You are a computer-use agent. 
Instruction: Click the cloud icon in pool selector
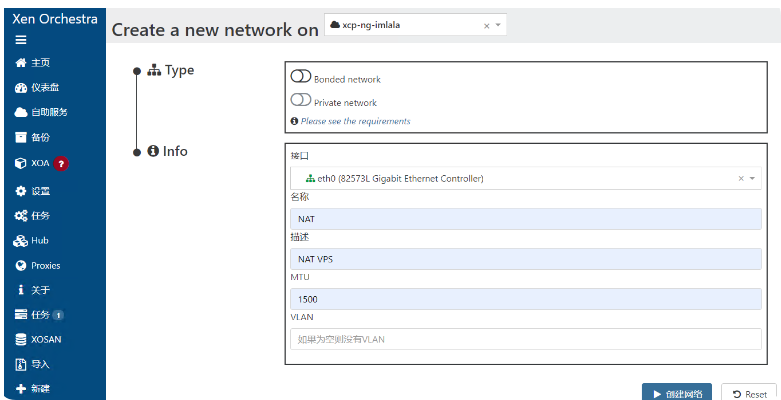[335, 24]
